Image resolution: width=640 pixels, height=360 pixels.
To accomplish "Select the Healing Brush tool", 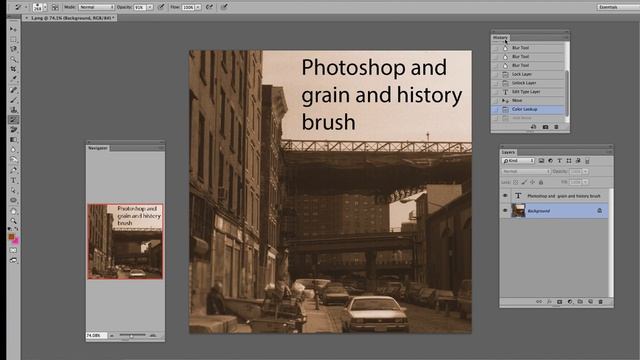I will 13,90.
